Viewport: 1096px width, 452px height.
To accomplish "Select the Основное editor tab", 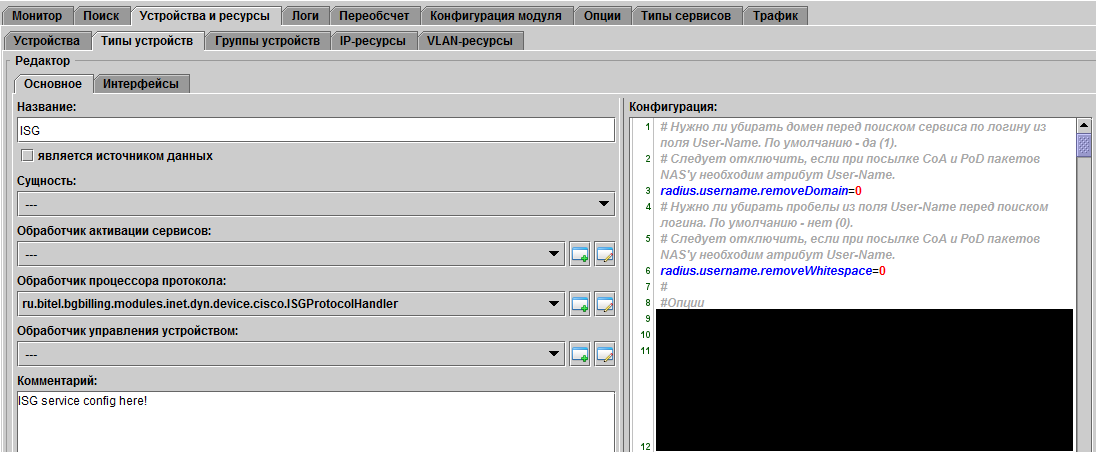I will (x=53, y=84).
